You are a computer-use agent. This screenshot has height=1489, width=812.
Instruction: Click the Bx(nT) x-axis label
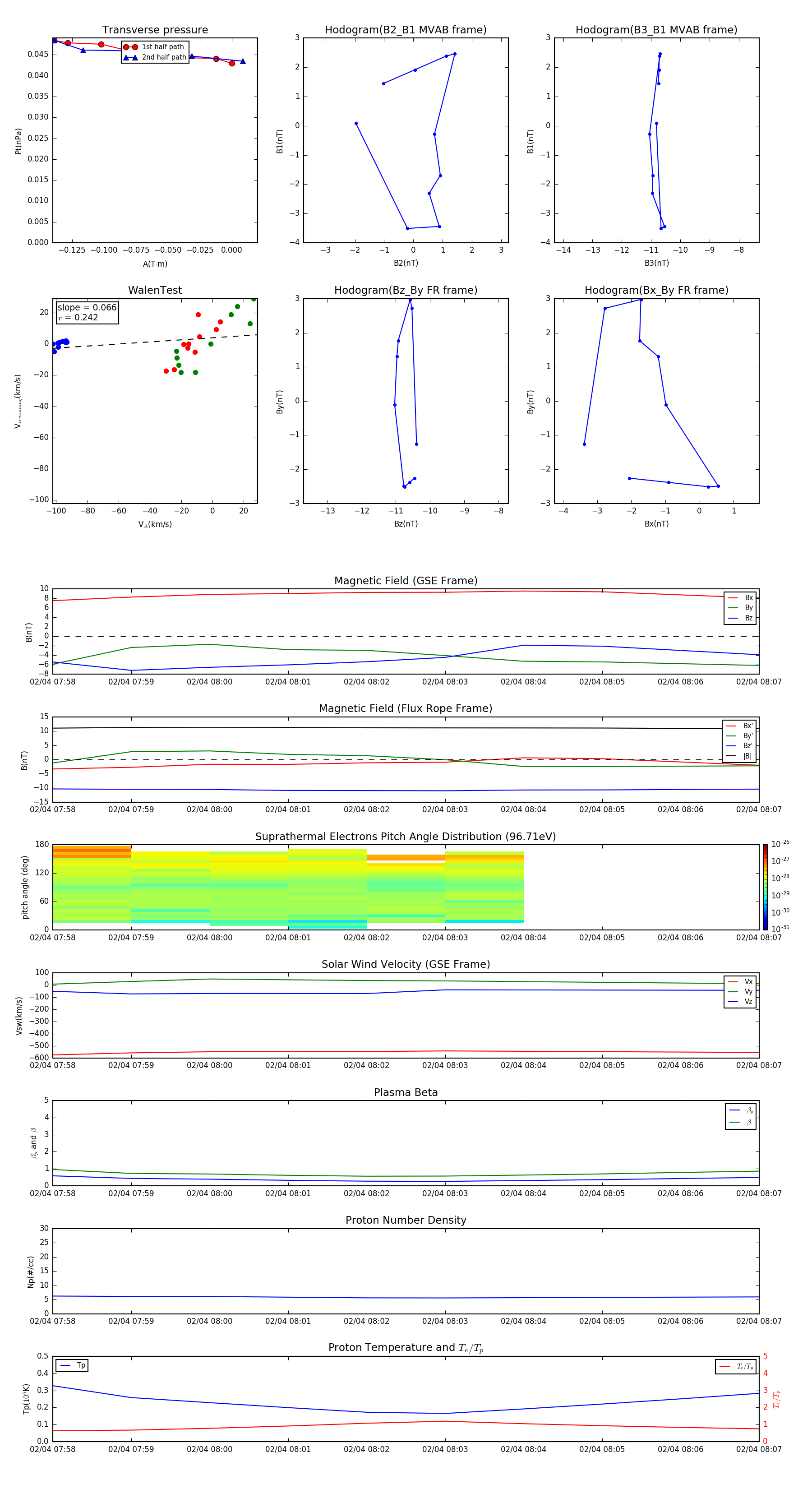tap(656, 524)
